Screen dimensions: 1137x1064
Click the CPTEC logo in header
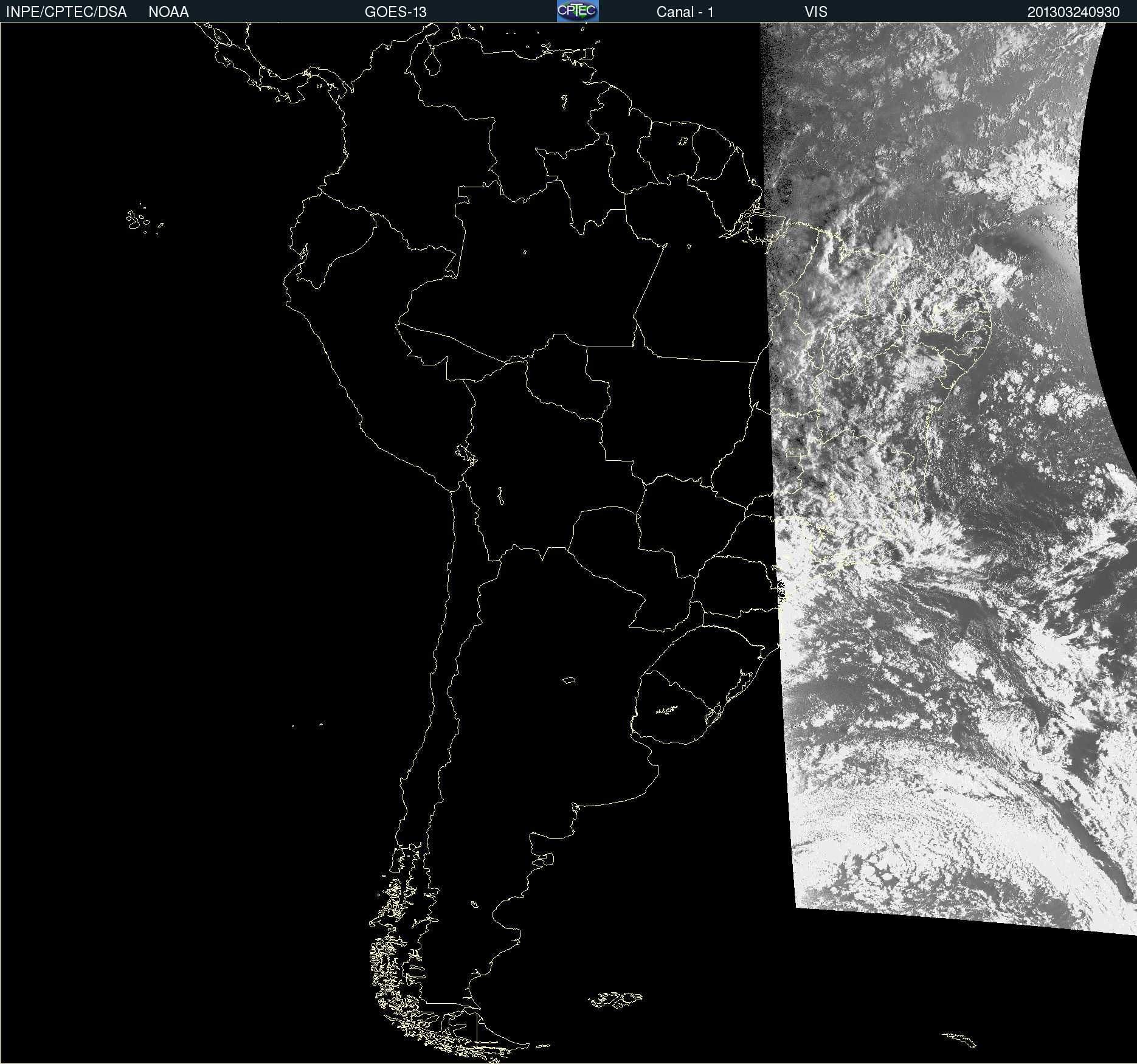pyautogui.click(x=578, y=11)
